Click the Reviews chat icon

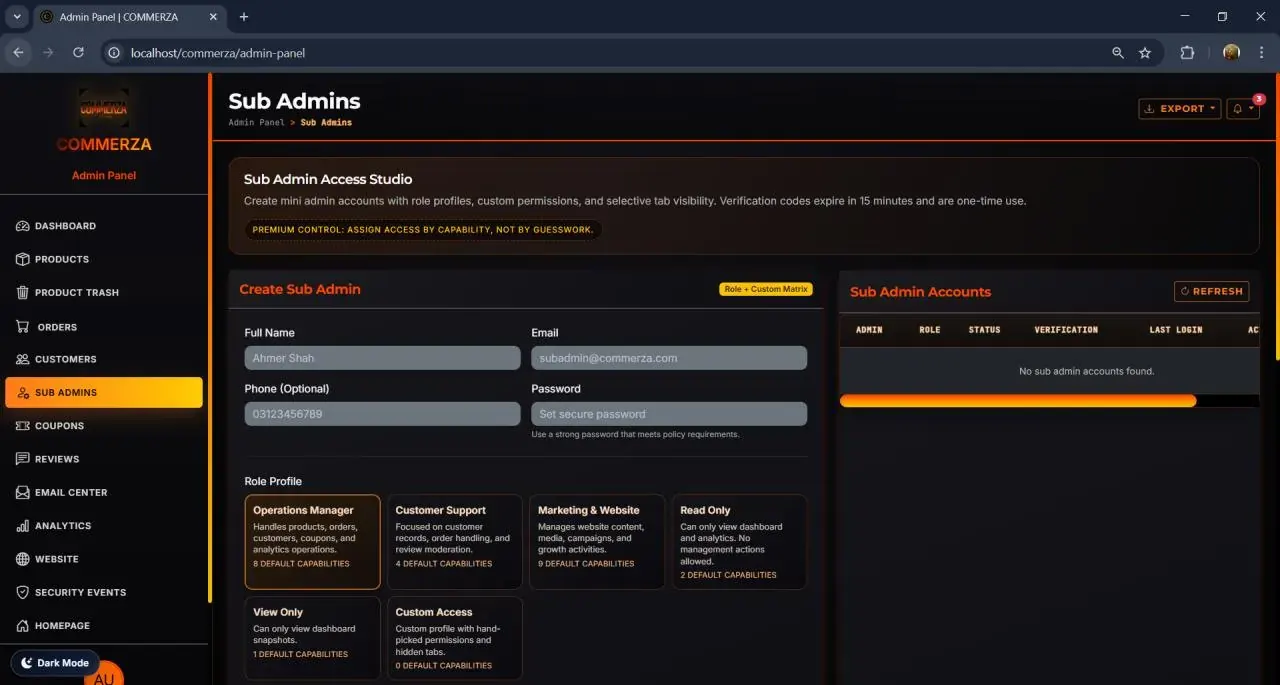tap(23, 459)
